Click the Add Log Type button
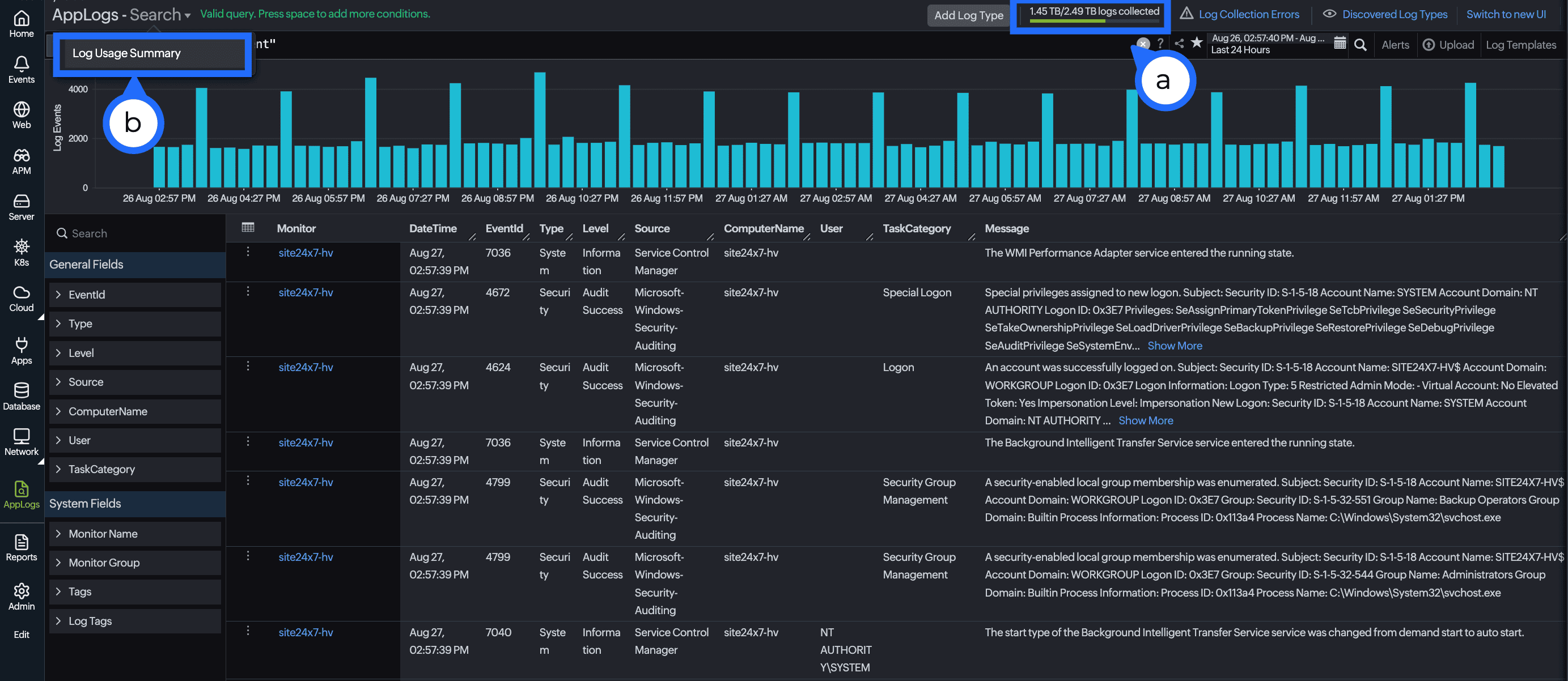 pyautogui.click(x=968, y=15)
